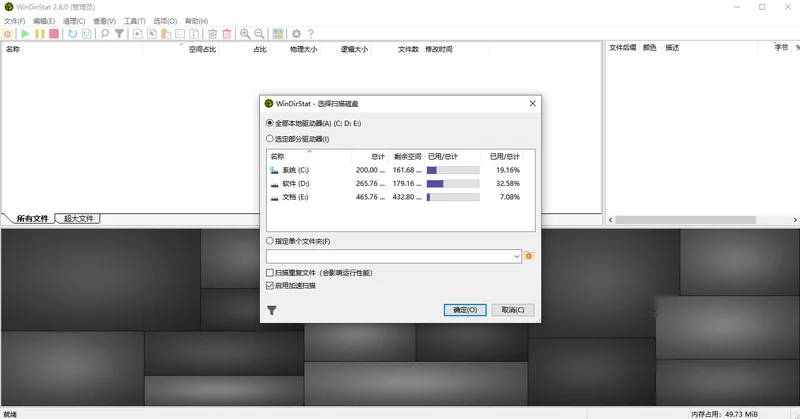Sort main list by 空间占比 column
Viewport: 800px width, 419px height.
click(202, 49)
